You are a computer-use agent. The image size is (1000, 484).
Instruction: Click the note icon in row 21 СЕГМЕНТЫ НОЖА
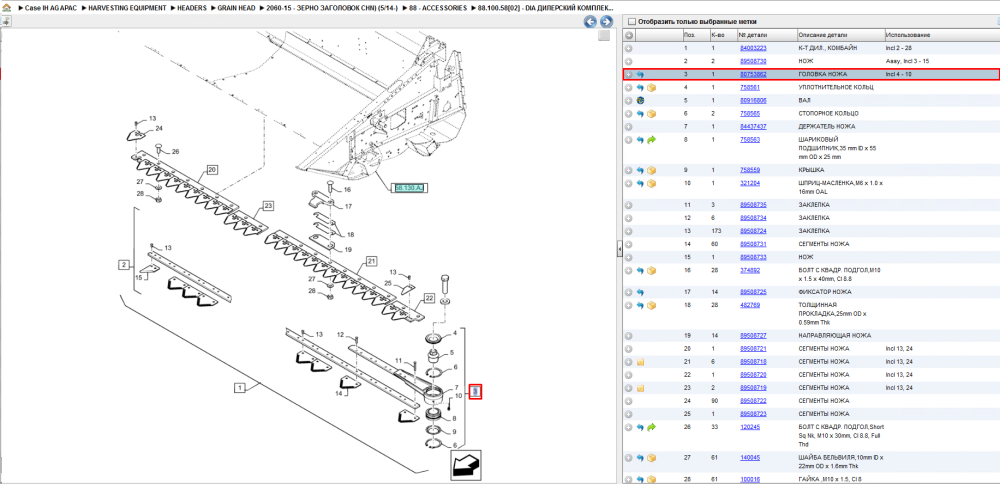[640, 362]
